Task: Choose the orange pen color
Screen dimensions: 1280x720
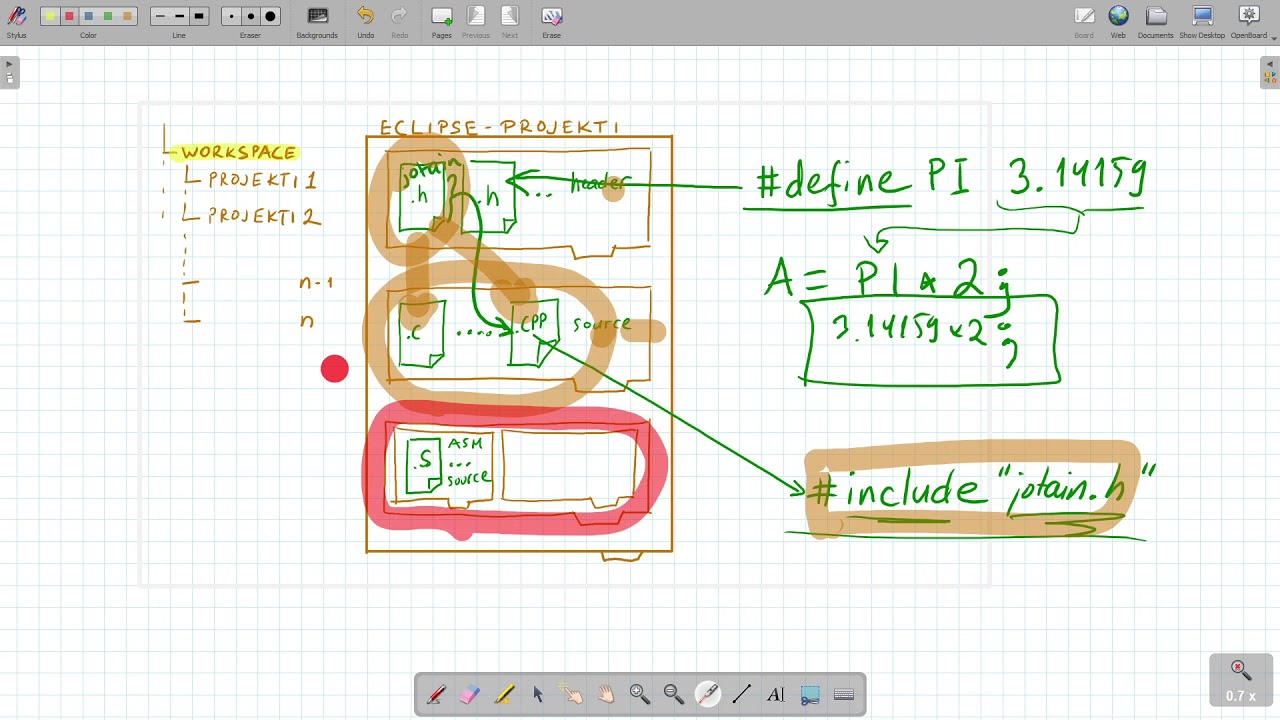Action: (x=127, y=16)
